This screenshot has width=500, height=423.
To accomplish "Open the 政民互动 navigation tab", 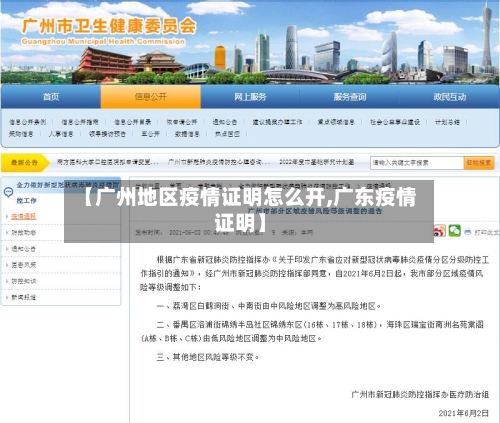I will pos(449,97).
